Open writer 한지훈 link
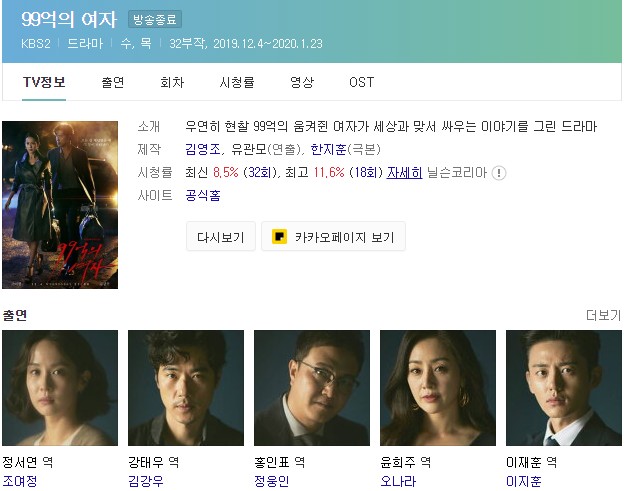Viewport: 624px width, 491px height. (328, 149)
